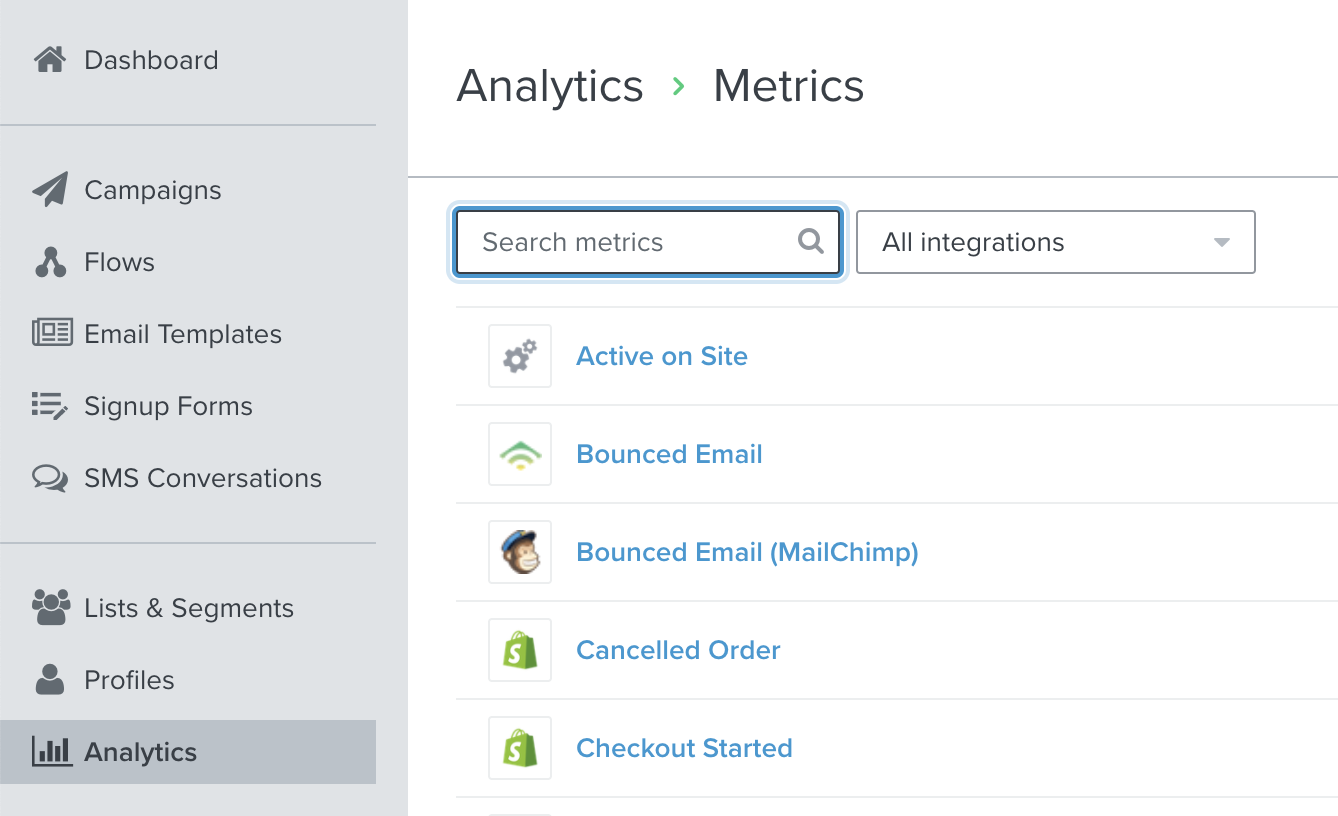
Task: Open the Bounced Email (MailChimp) metric link
Action: (747, 552)
